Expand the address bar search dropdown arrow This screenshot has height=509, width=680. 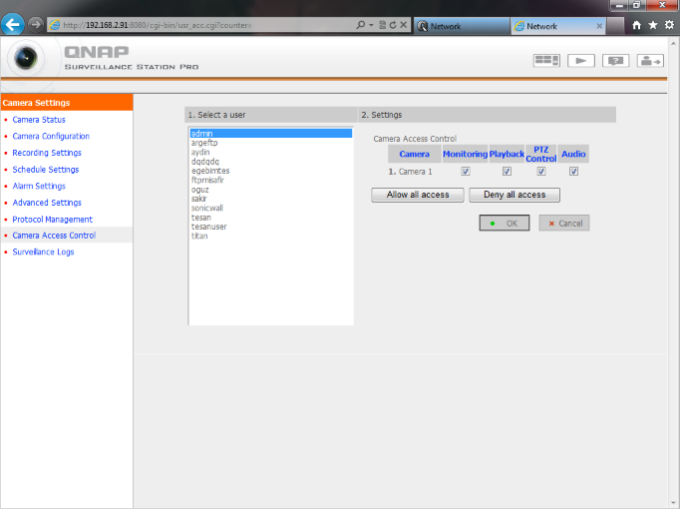point(372,25)
